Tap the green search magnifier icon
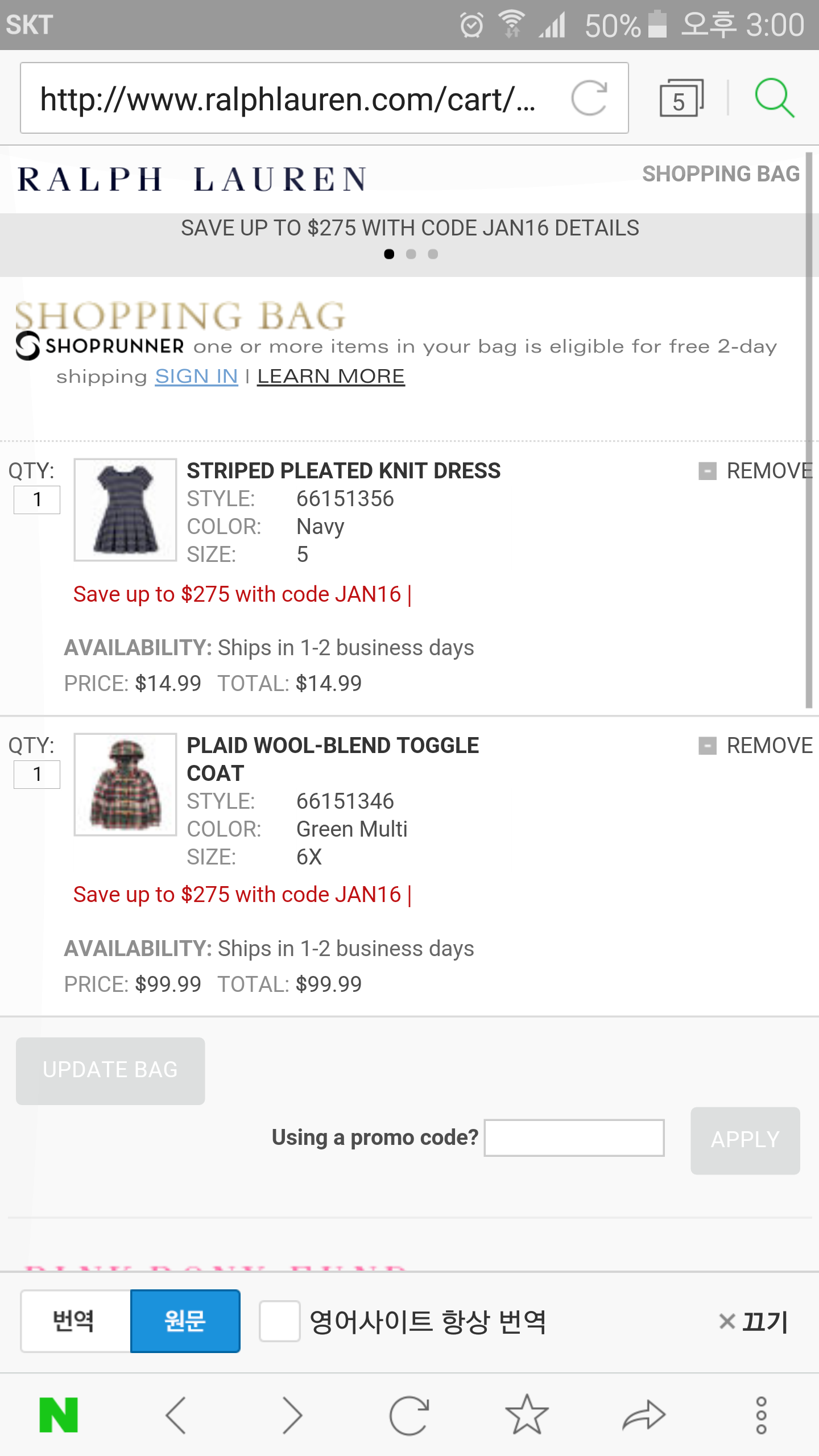The image size is (819, 1456). (774, 98)
